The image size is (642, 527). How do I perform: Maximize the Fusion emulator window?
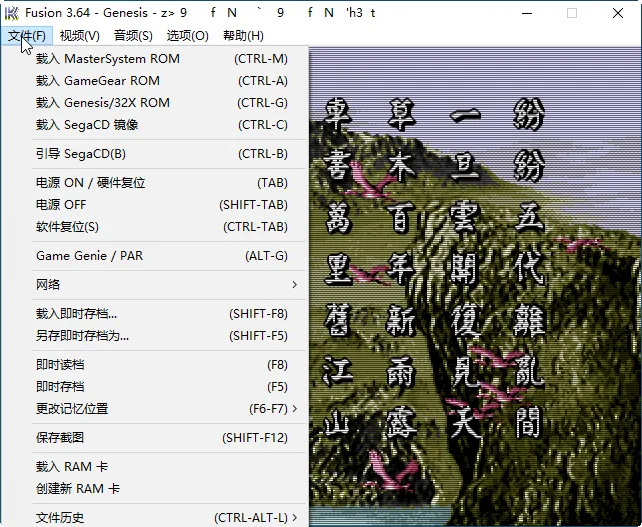click(x=572, y=13)
